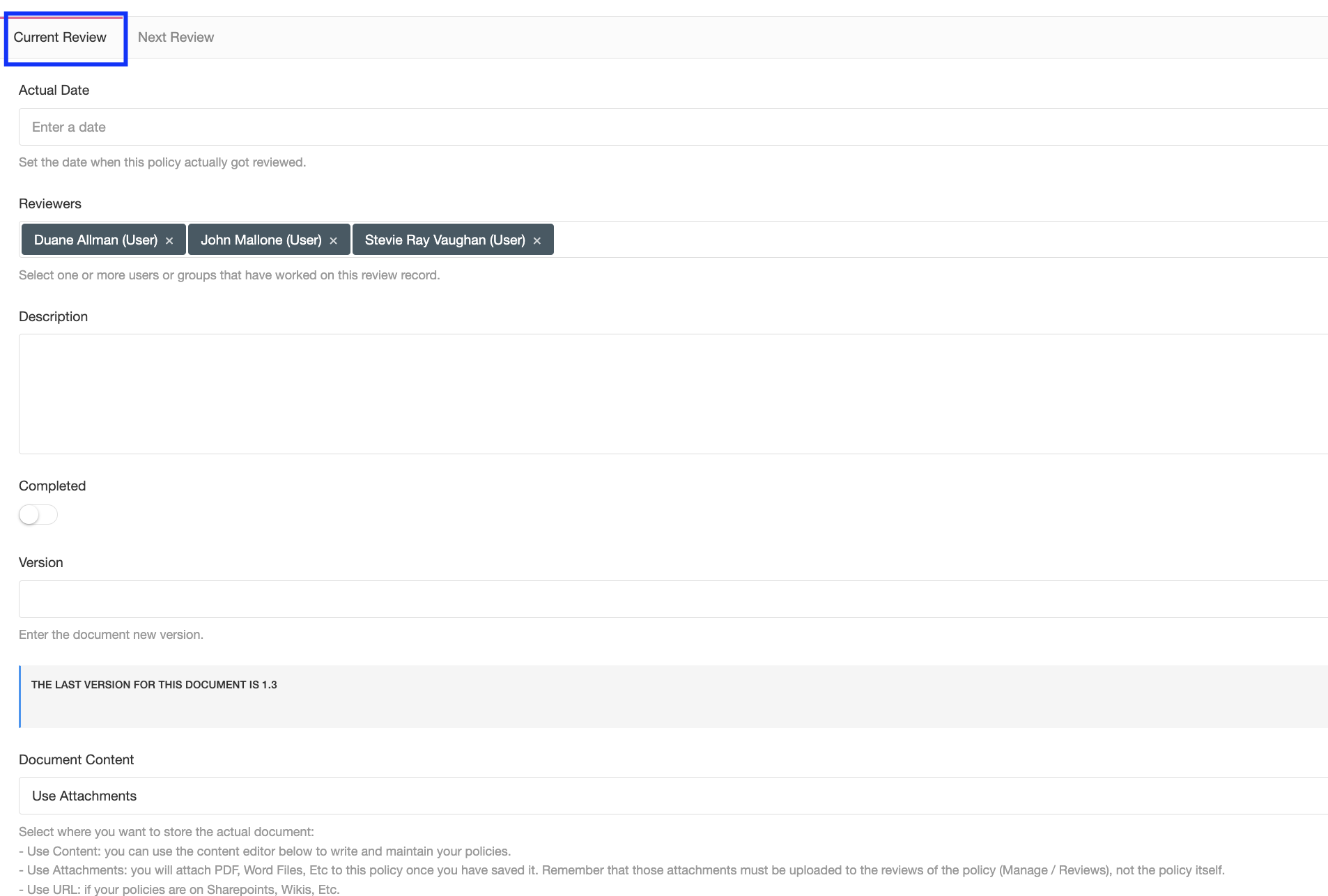Focus the Description text area
This screenshot has height=896, width=1328.
(673, 394)
